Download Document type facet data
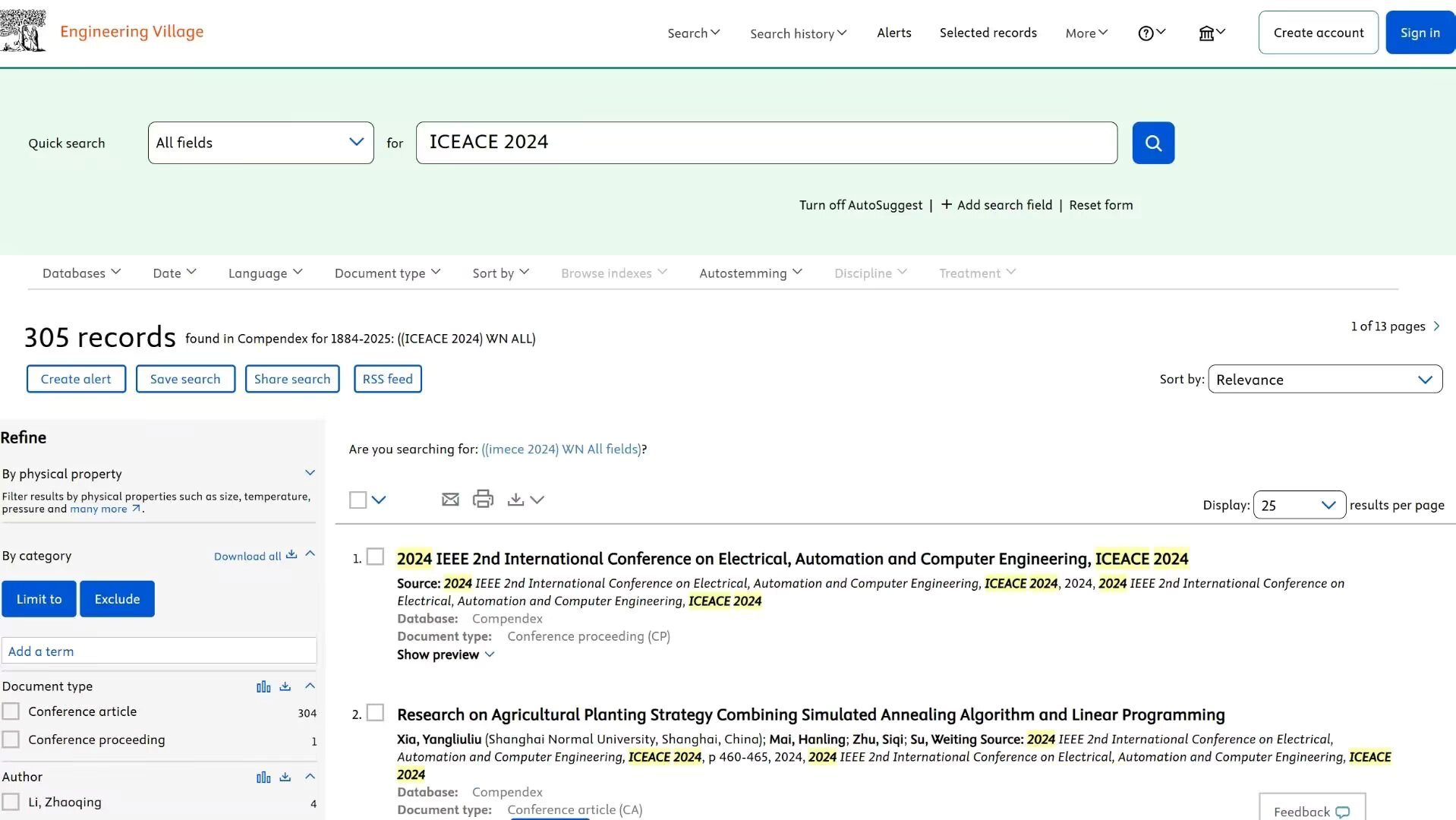The width and height of the screenshot is (1456, 820). (285, 686)
